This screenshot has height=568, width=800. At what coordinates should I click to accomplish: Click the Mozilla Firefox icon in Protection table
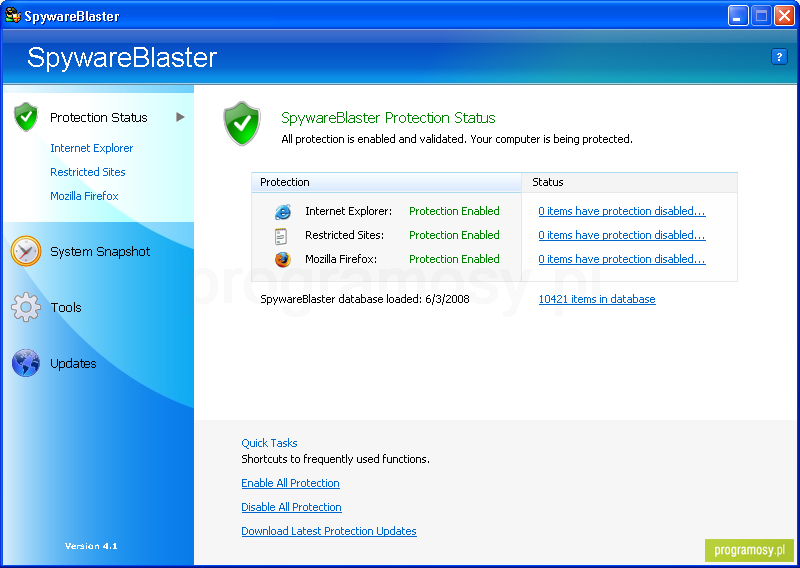tap(283, 259)
